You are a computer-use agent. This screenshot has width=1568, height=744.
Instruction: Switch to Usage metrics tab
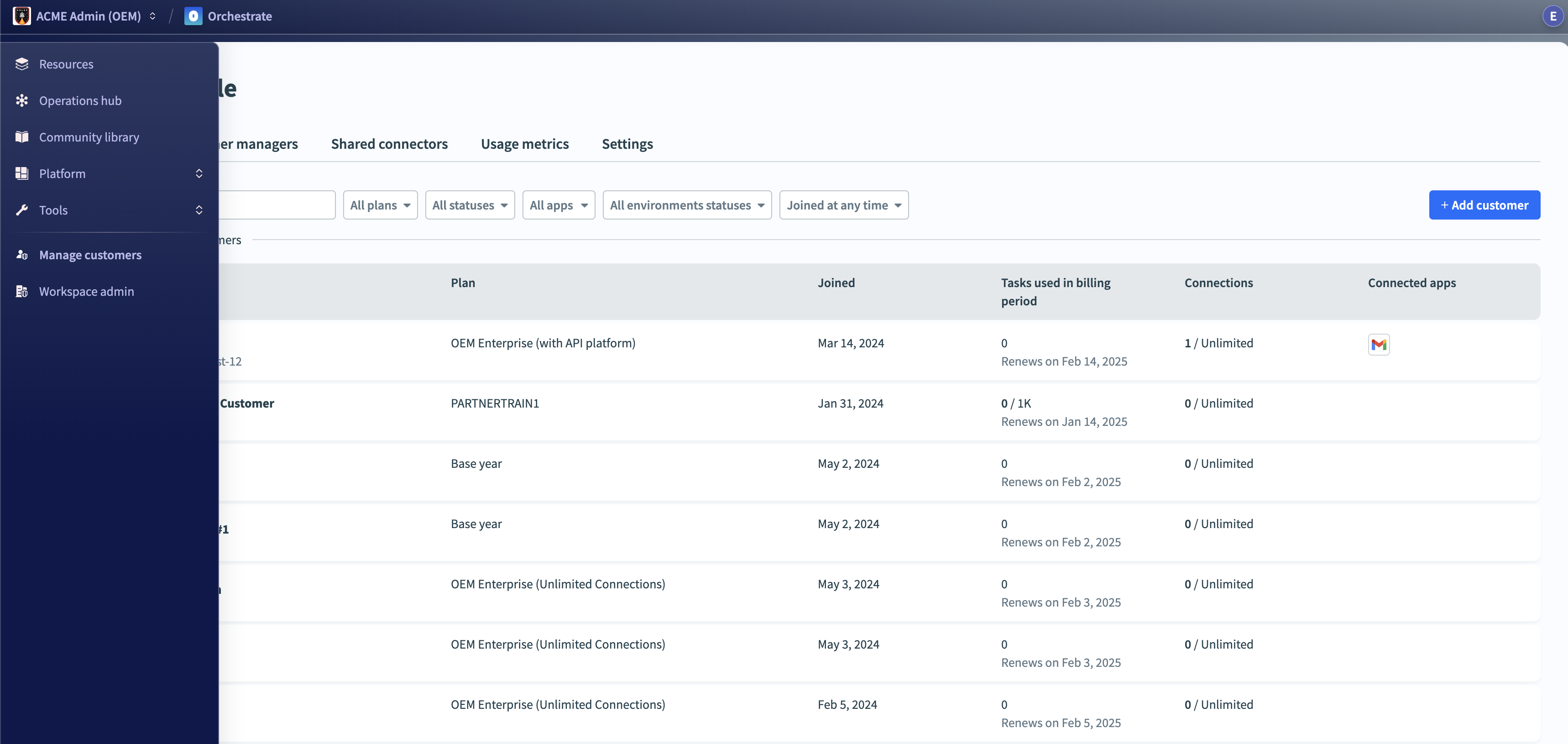pos(524,143)
